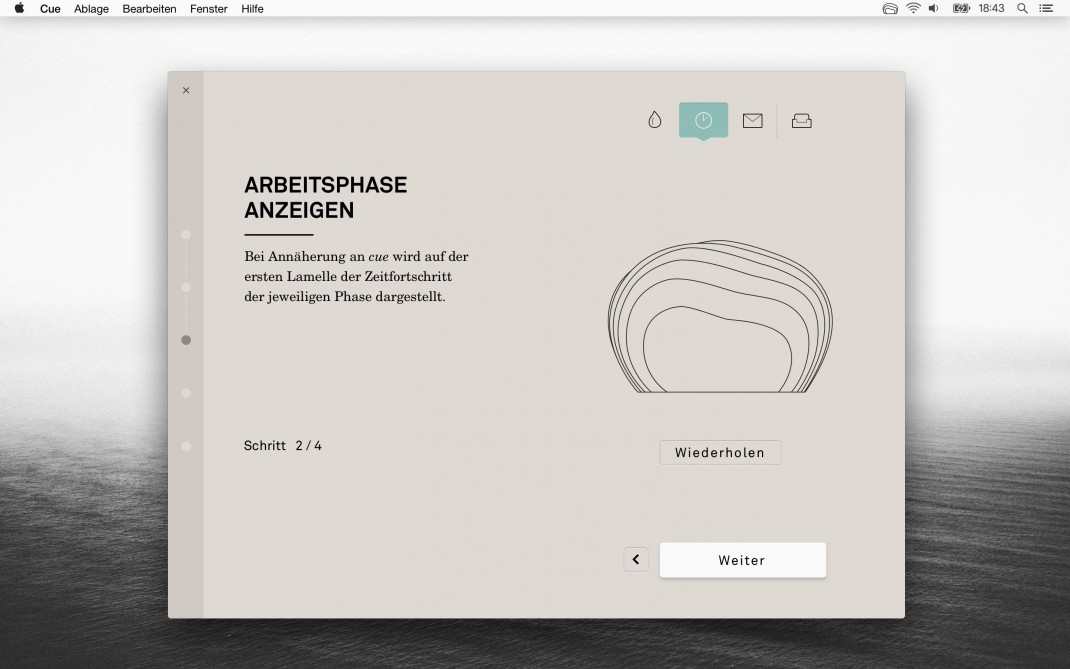Select the water drop icon
Image resolution: width=1070 pixels, height=669 pixels.
coord(654,120)
